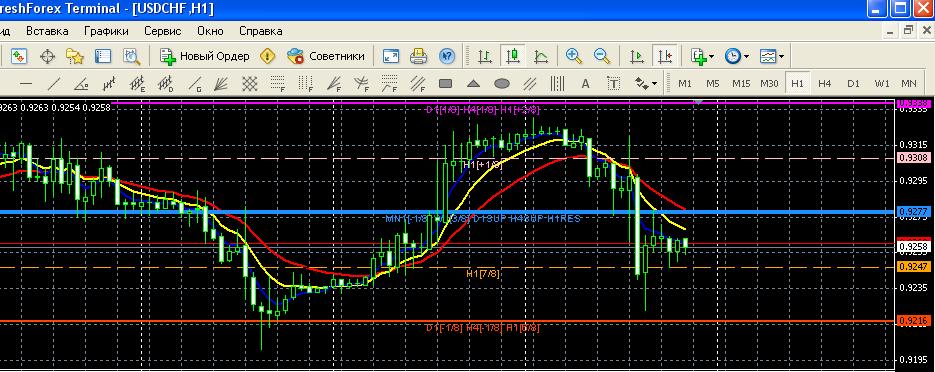Select the Fibonacci retracement tool
935x372 pixels.
click(277, 83)
